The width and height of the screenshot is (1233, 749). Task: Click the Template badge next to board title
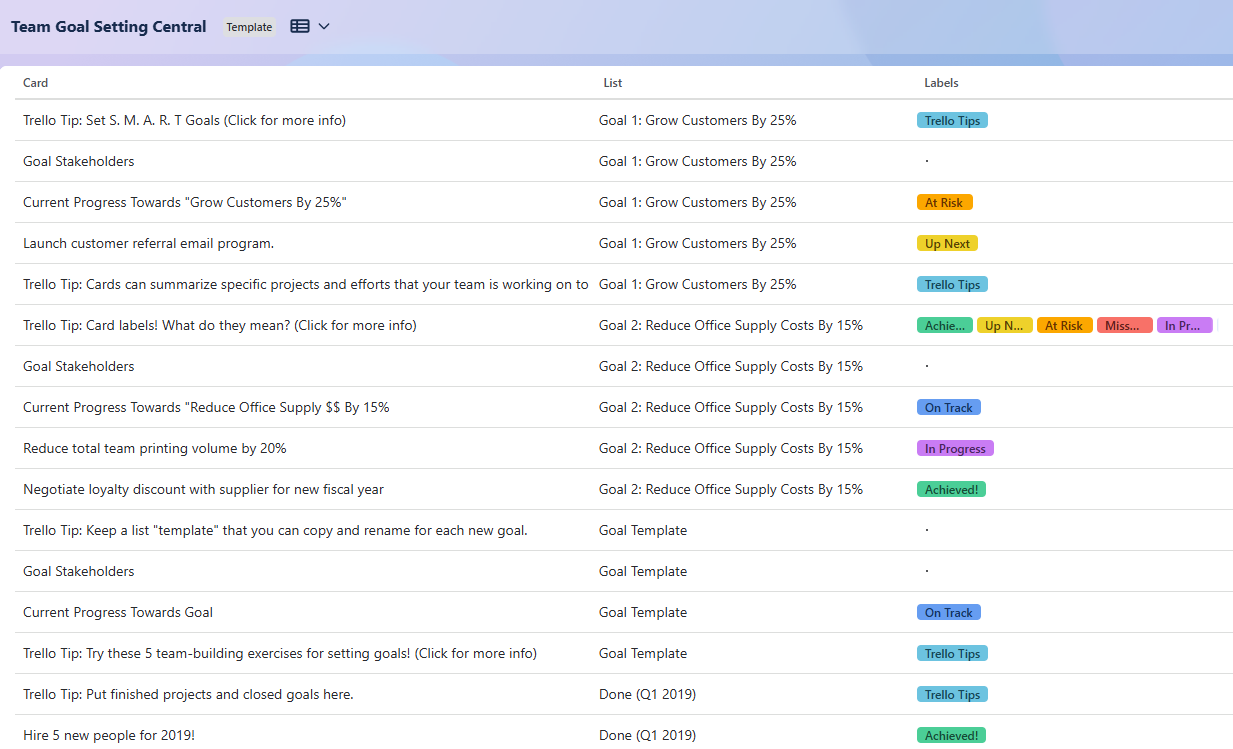(248, 26)
